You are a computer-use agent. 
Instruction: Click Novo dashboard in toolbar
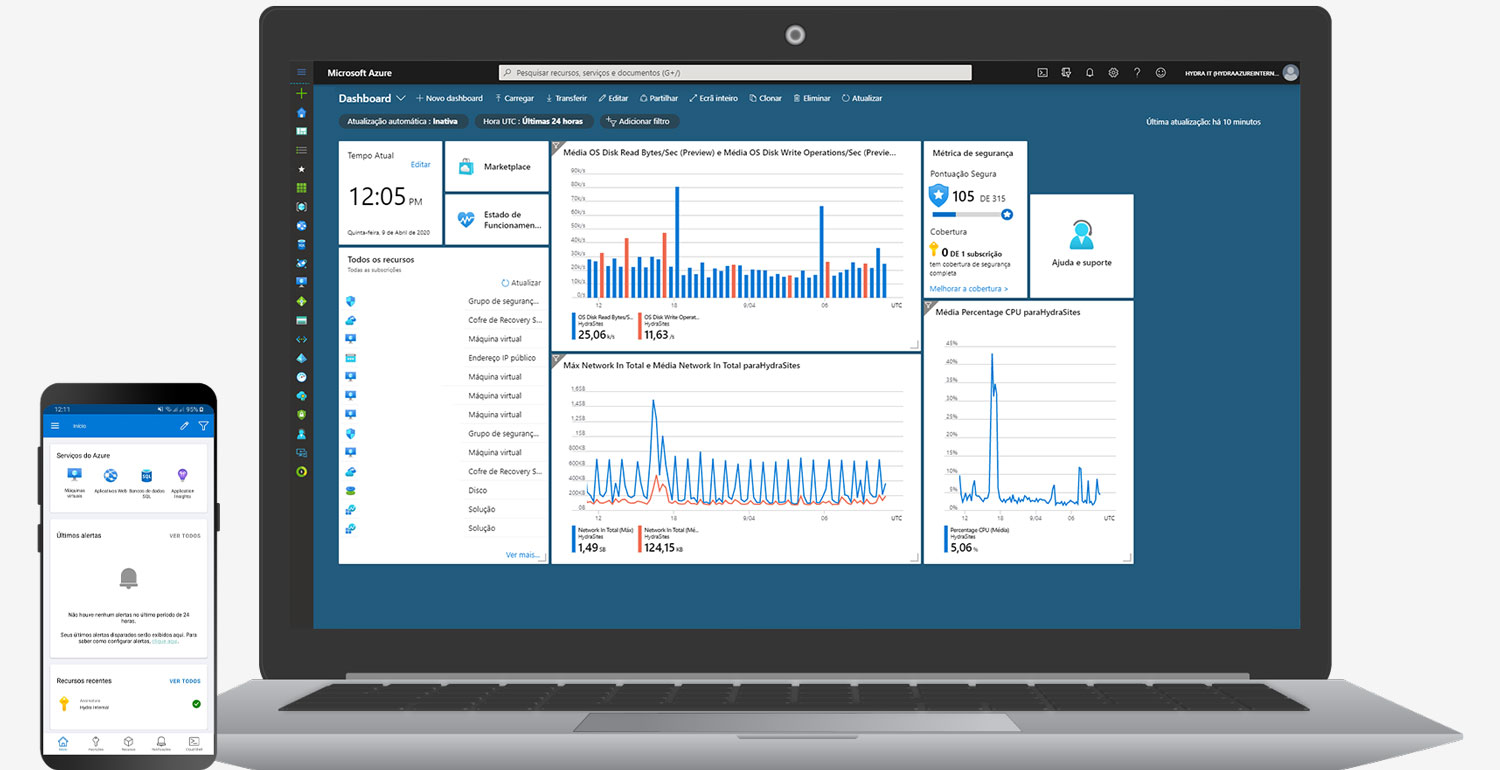449,98
